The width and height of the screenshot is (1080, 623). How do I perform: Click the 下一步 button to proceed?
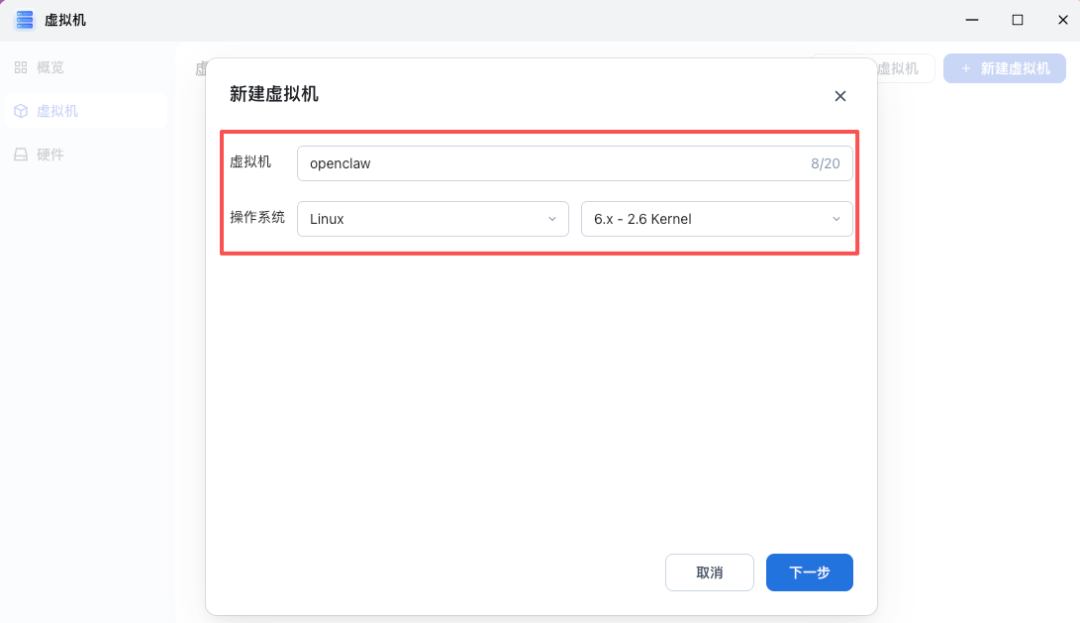click(x=809, y=572)
